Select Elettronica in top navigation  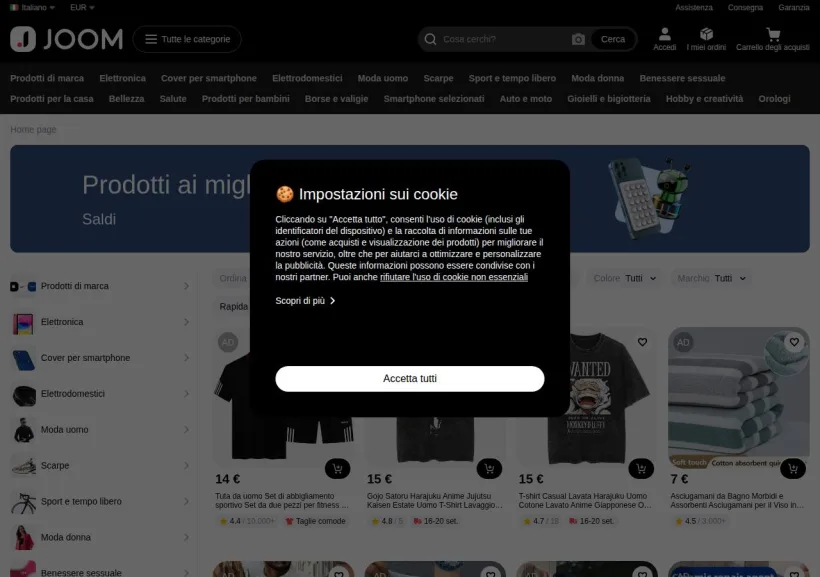pos(122,78)
